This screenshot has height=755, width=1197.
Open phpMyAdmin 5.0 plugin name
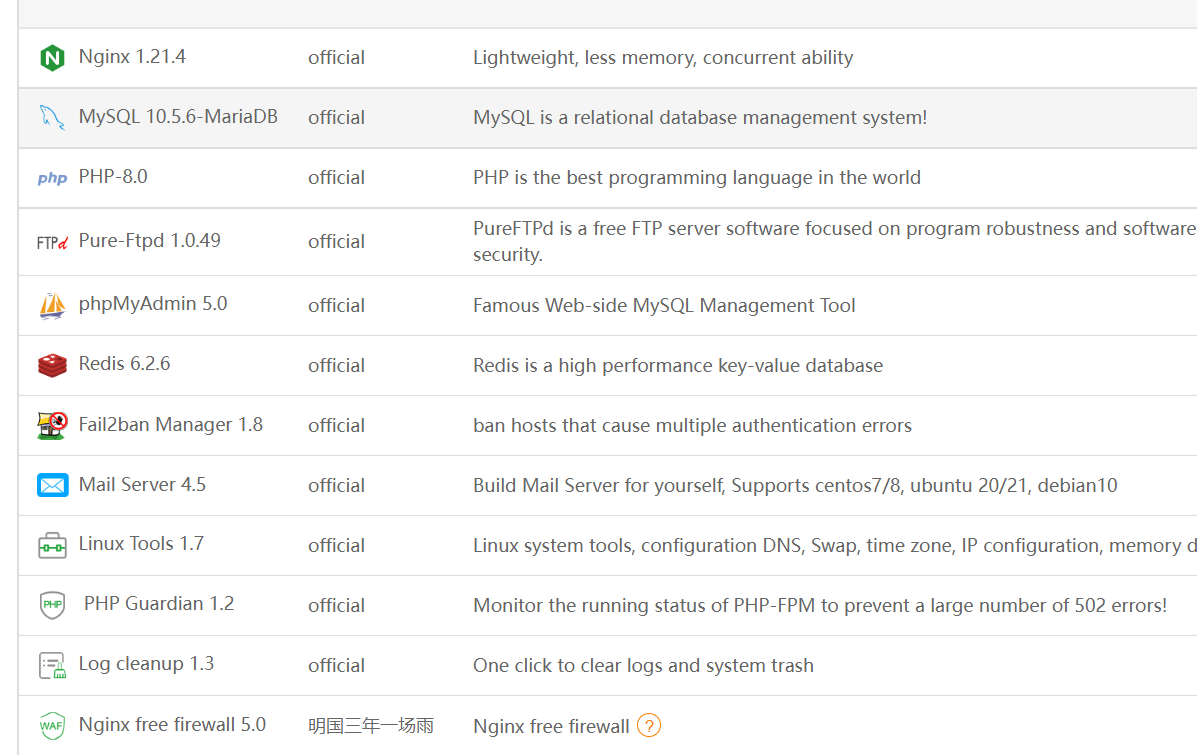pyautogui.click(x=153, y=304)
